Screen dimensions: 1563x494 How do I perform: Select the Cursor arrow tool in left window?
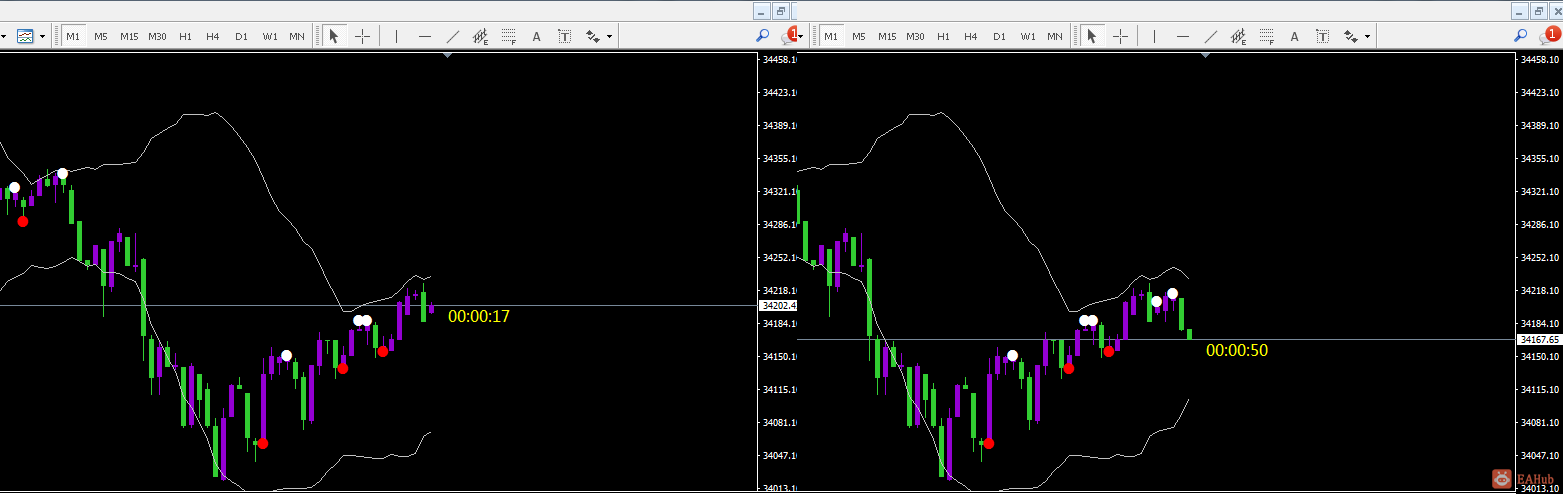(334, 36)
